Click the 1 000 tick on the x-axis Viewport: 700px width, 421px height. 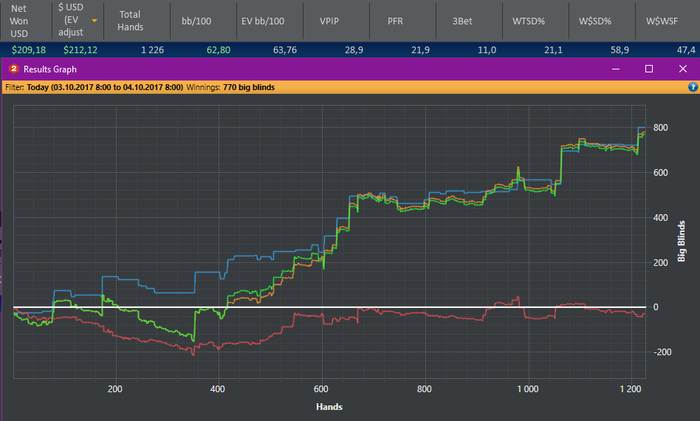coord(528,389)
